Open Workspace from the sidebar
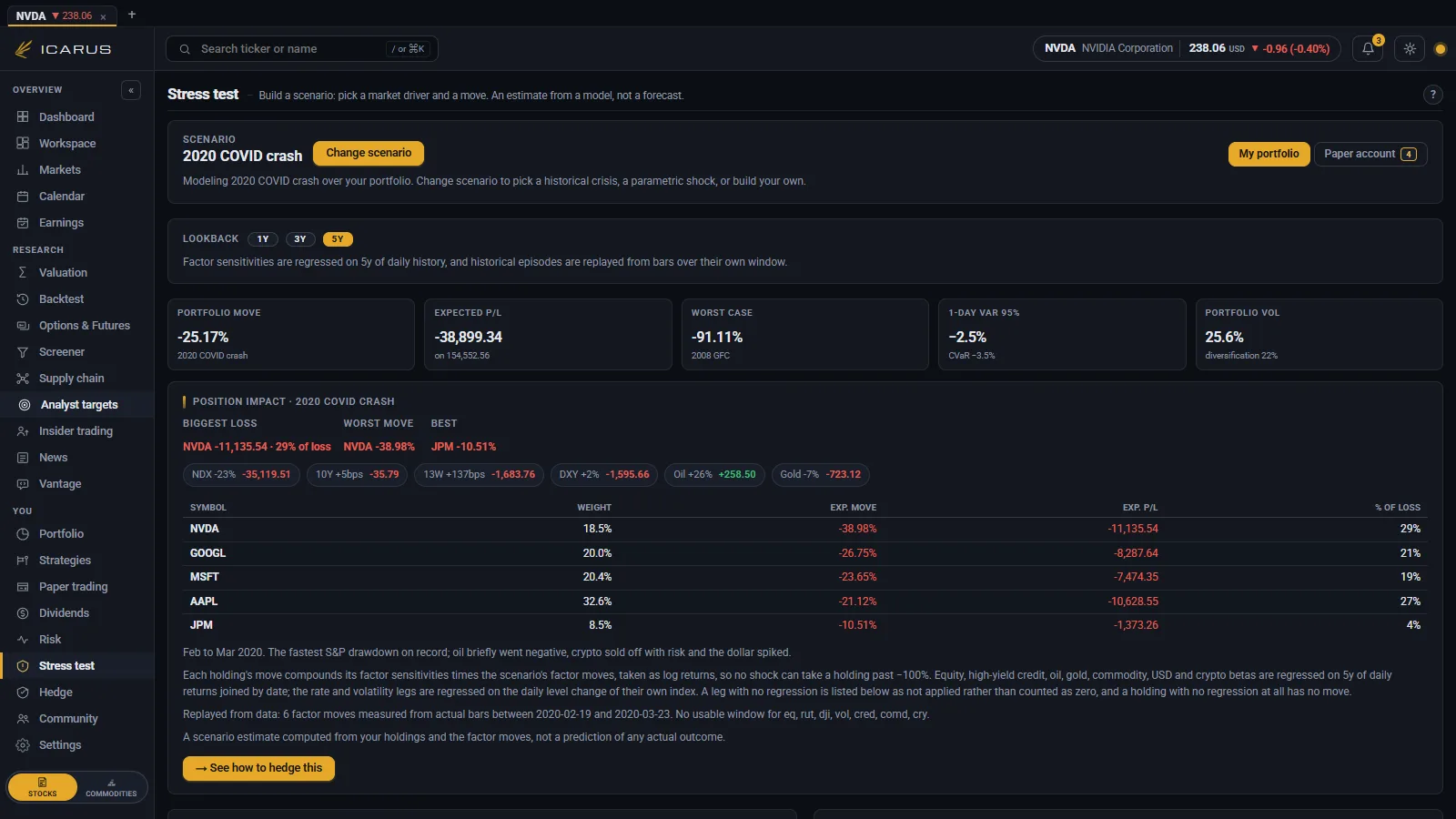Screen dimensions: 1456x819 76,143
